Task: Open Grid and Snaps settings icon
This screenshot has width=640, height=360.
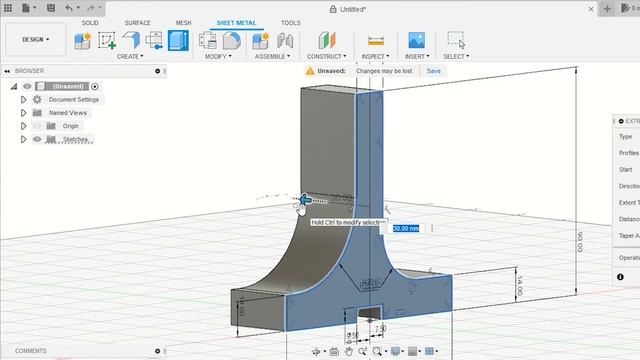Action: pyautogui.click(x=413, y=351)
